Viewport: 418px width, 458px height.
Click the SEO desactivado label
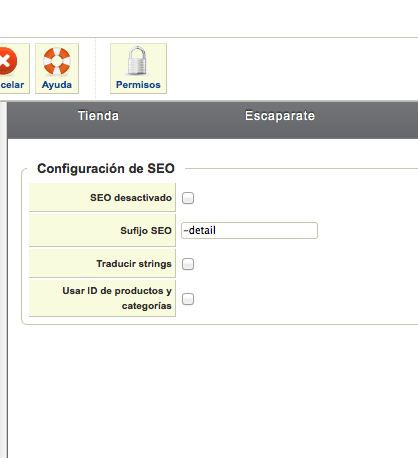tap(131, 198)
